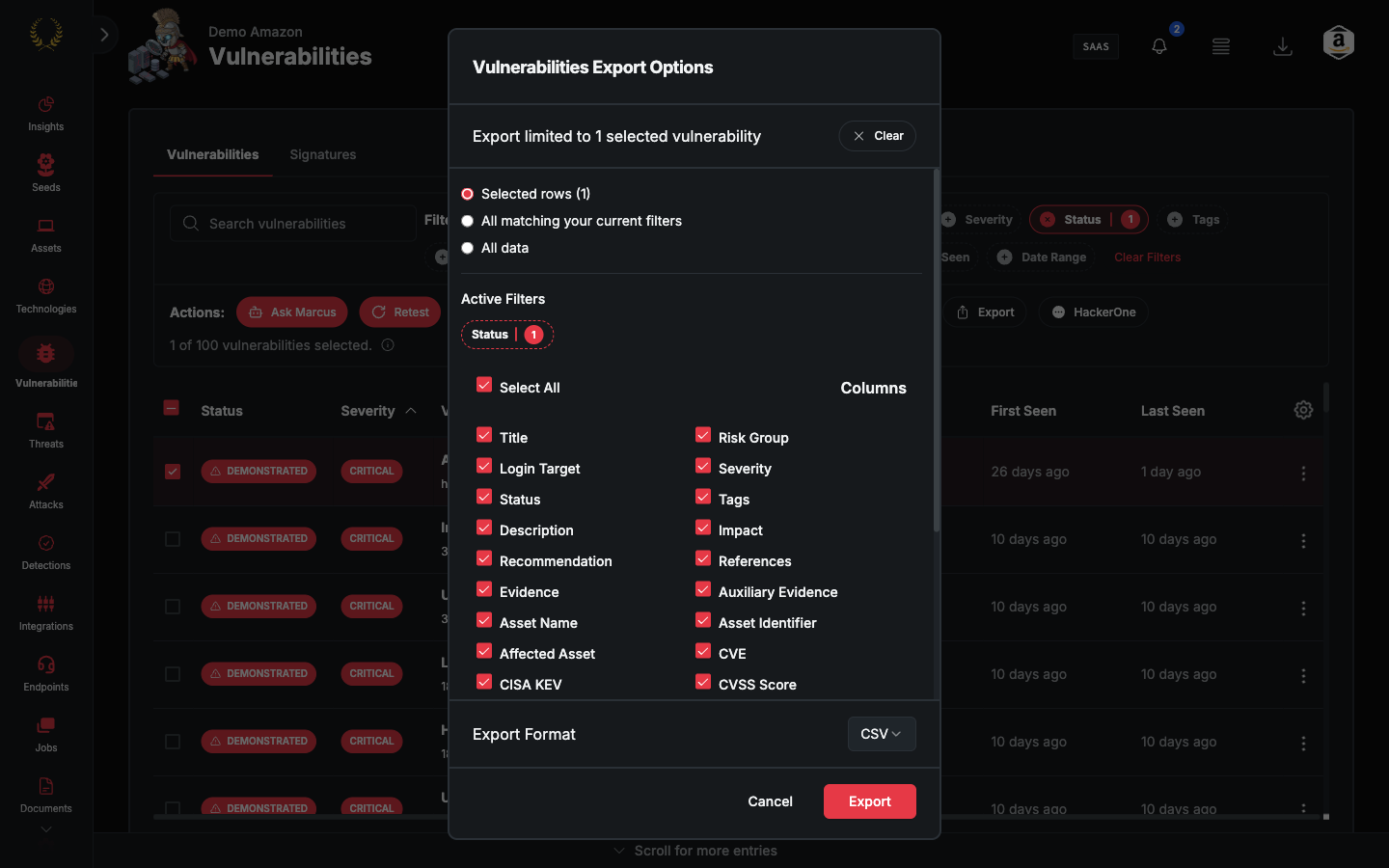Toggle the Risk Group column checkbox
Image resolution: width=1389 pixels, height=868 pixels.
point(703,435)
